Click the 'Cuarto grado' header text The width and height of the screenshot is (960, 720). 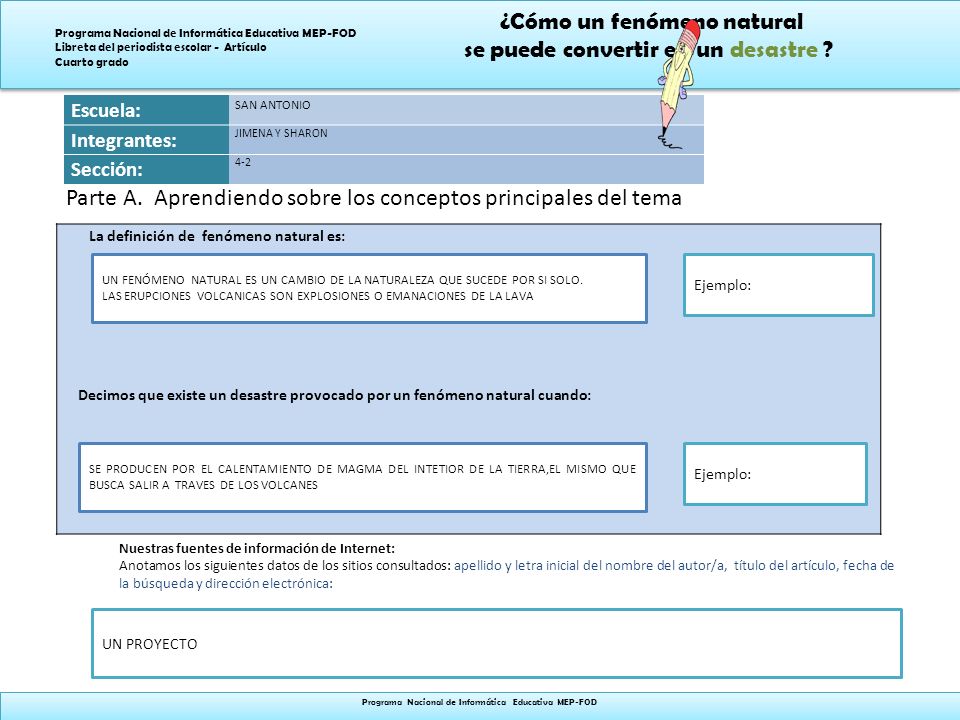pyautogui.click(x=92, y=62)
